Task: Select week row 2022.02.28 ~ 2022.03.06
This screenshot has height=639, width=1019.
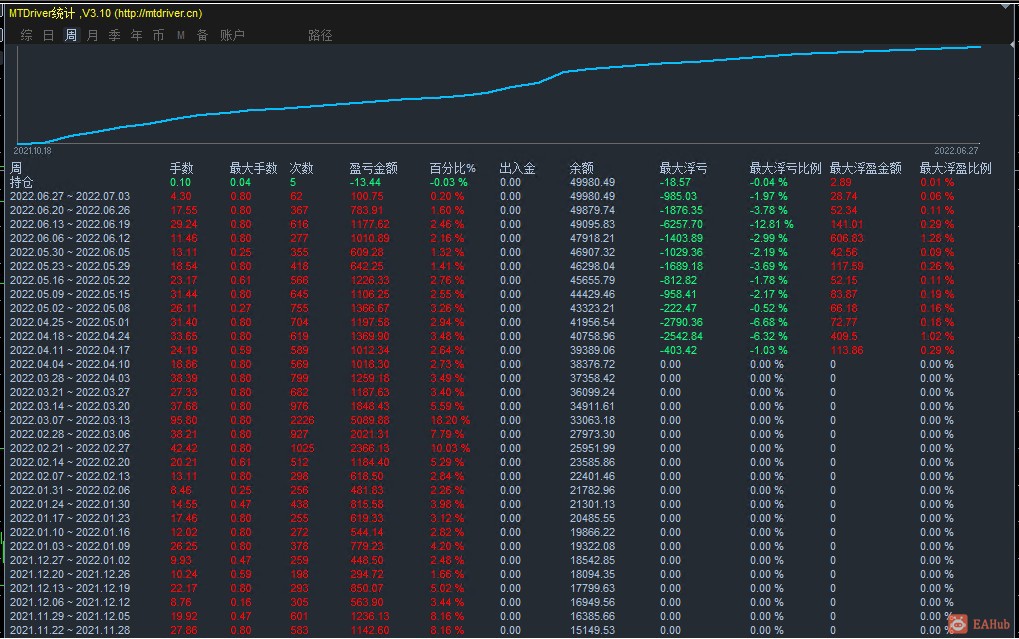Action: (70, 434)
